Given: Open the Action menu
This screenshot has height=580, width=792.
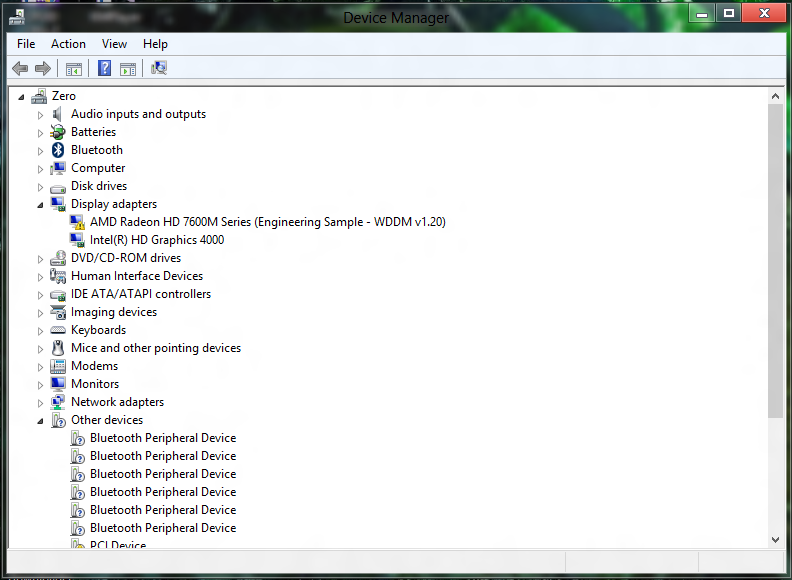Looking at the screenshot, I should (68, 44).
